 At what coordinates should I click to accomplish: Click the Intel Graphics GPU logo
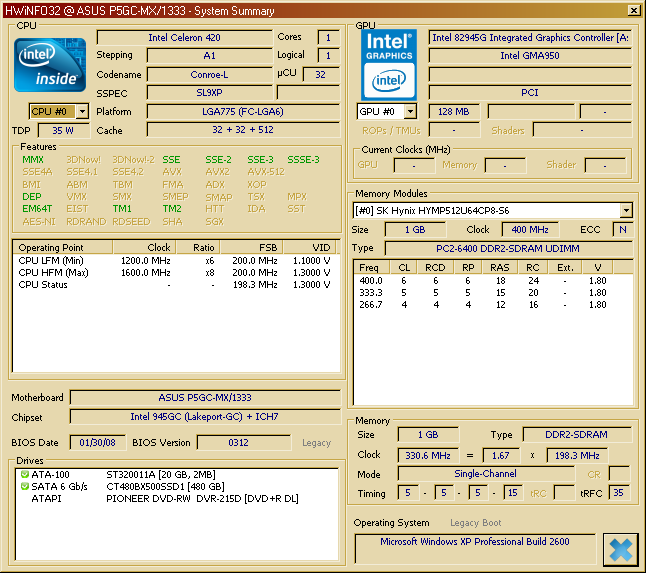point(389,65)
